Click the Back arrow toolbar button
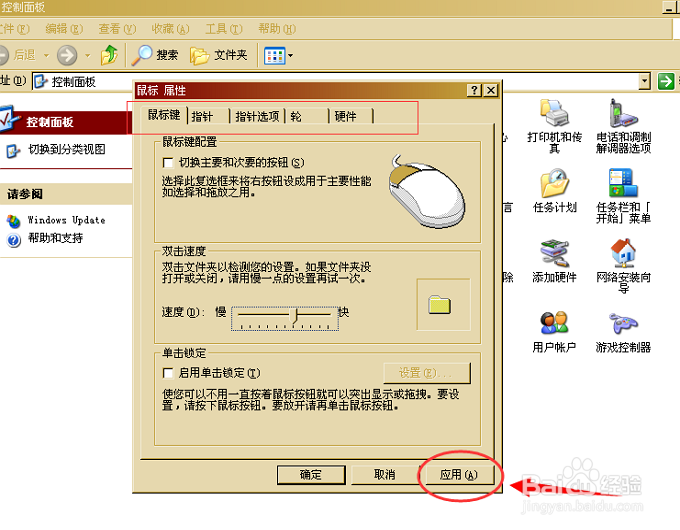The width and height of the screenshot is (680, 530). pos(4,55)
